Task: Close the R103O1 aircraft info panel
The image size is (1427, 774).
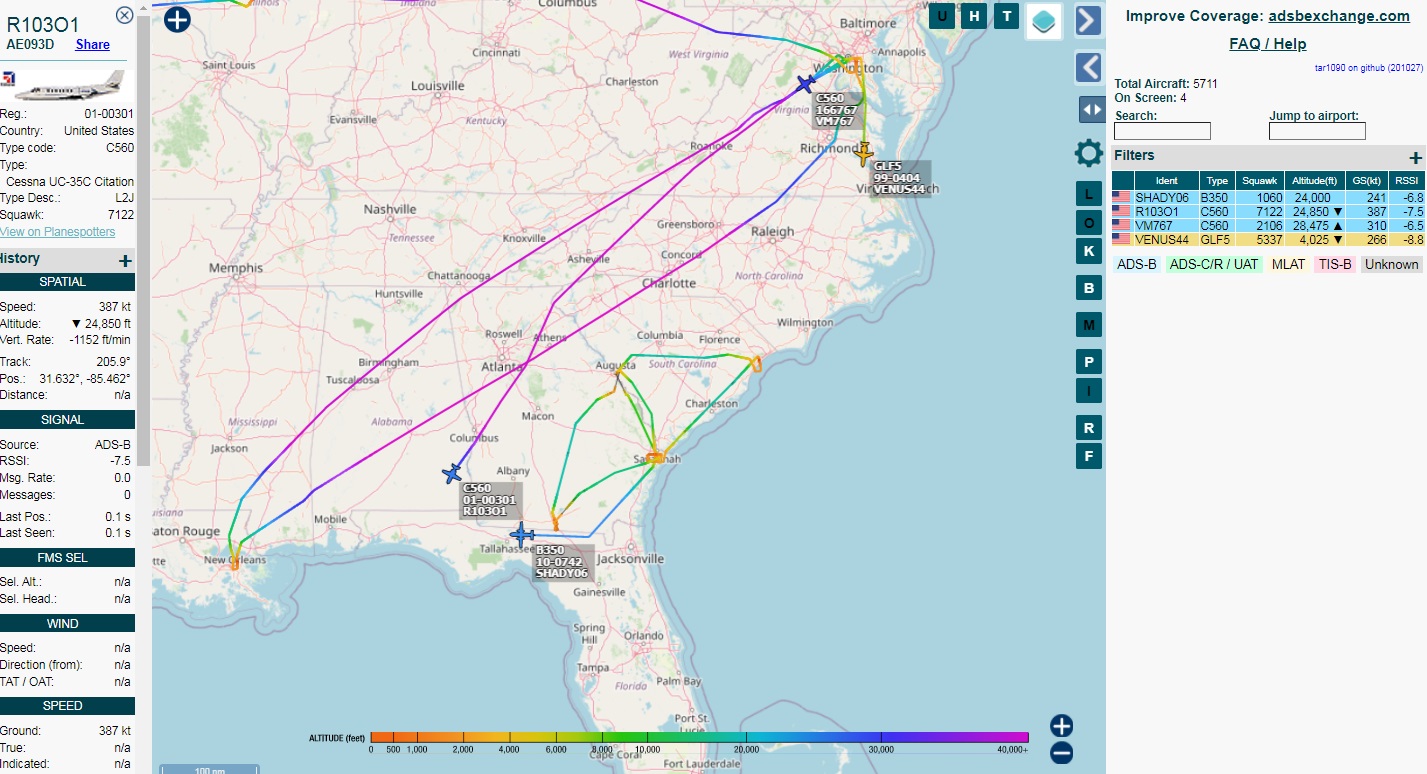Action: click(124, 14)
